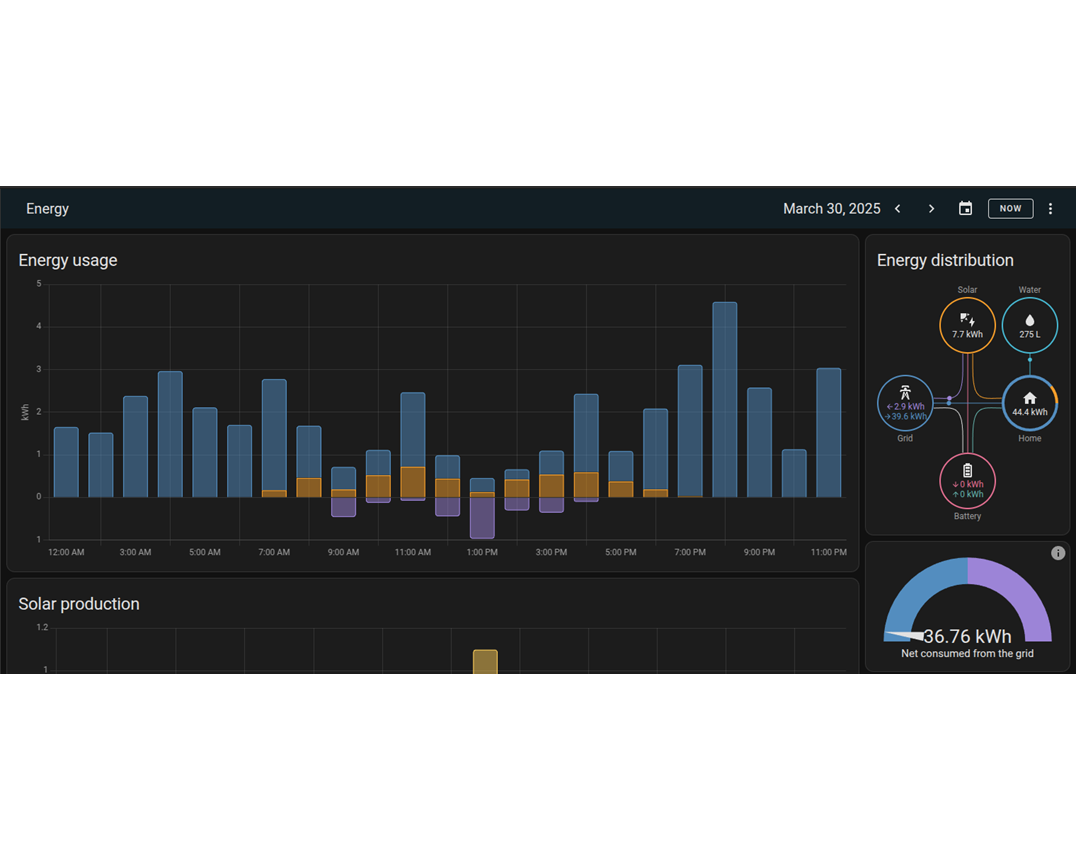Screen dimensions: 1076x860
Task: Click the info icon on the gauge card
Action: (x=1058, y=553)
